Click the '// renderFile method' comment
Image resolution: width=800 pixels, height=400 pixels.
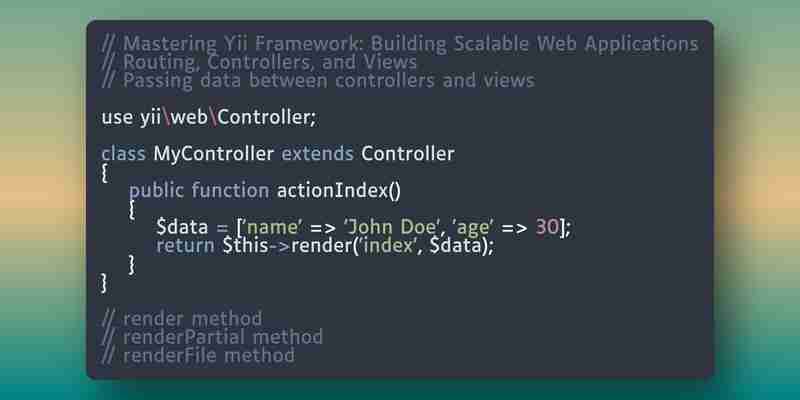198,356
